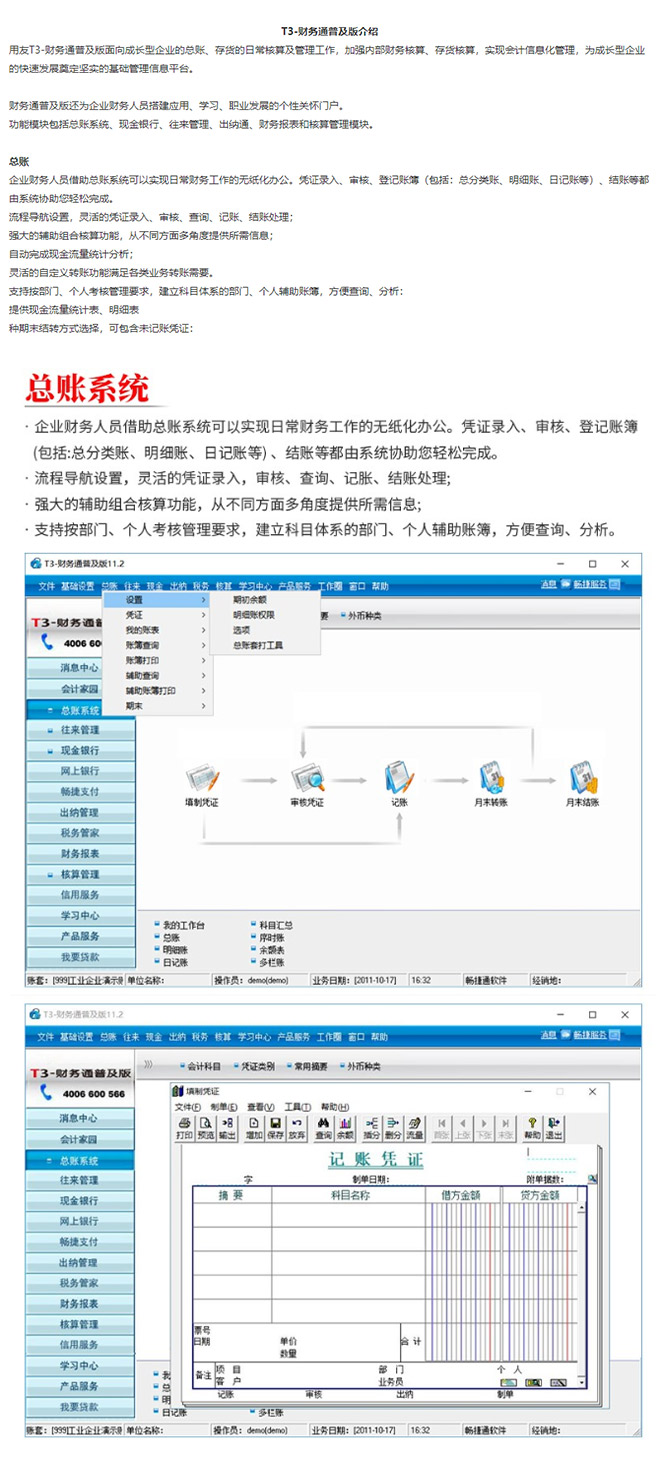The height and width of the screenshot is (1458, 660).
Task: Open 工作圈 menu in lower window menu bar
Action: tap(329, 1039)
